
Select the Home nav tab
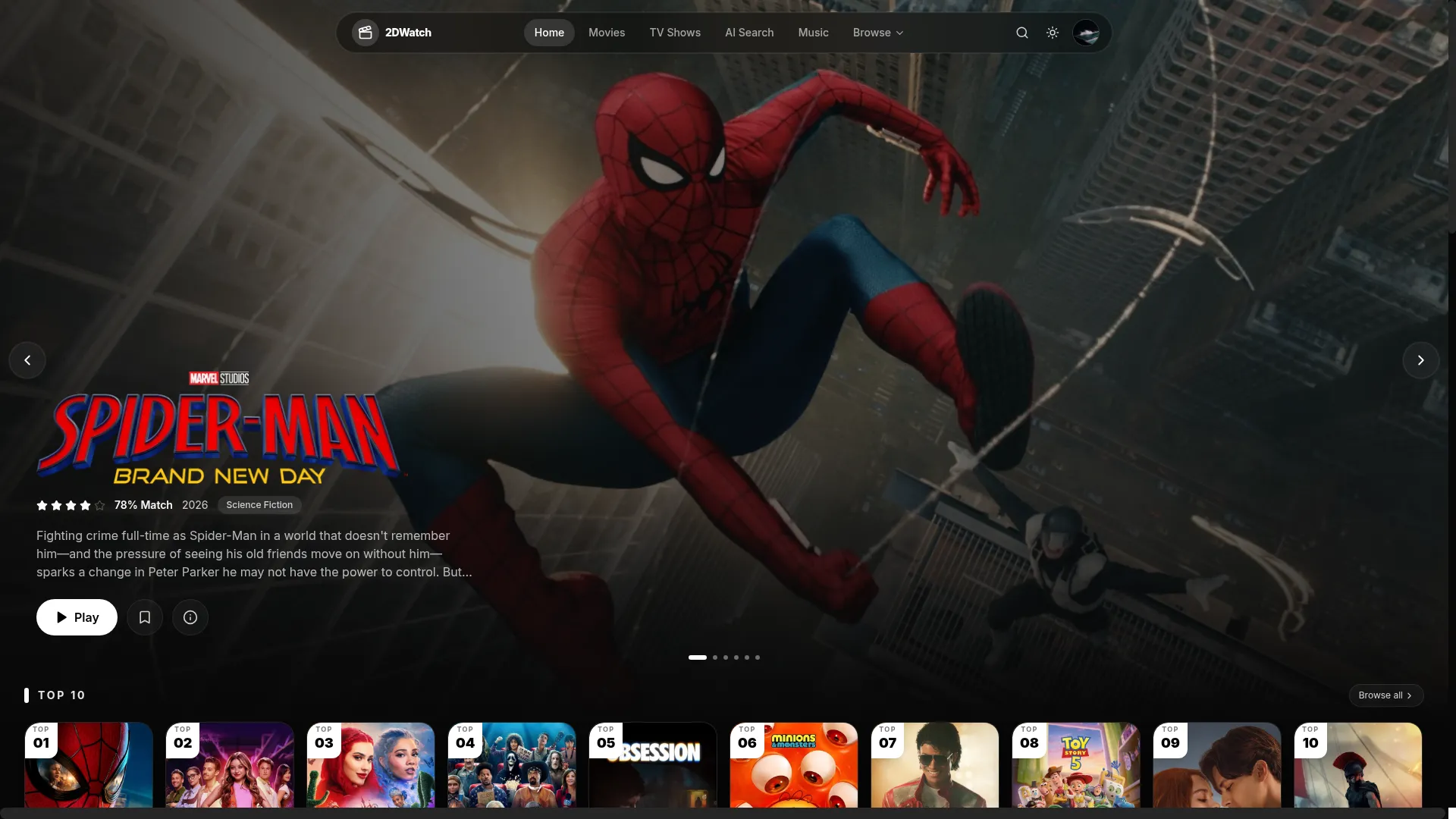pyautogui.click(x=549, y=33)
